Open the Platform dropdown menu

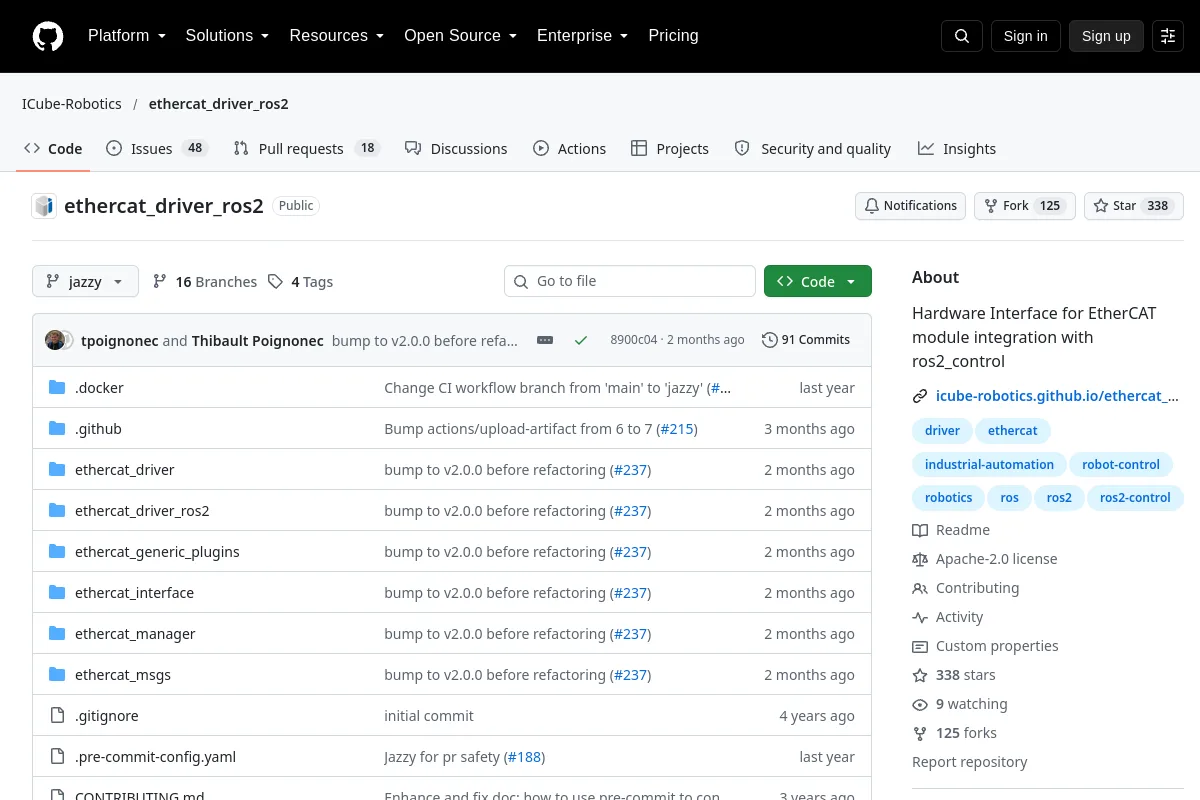(x=126, y=36)
